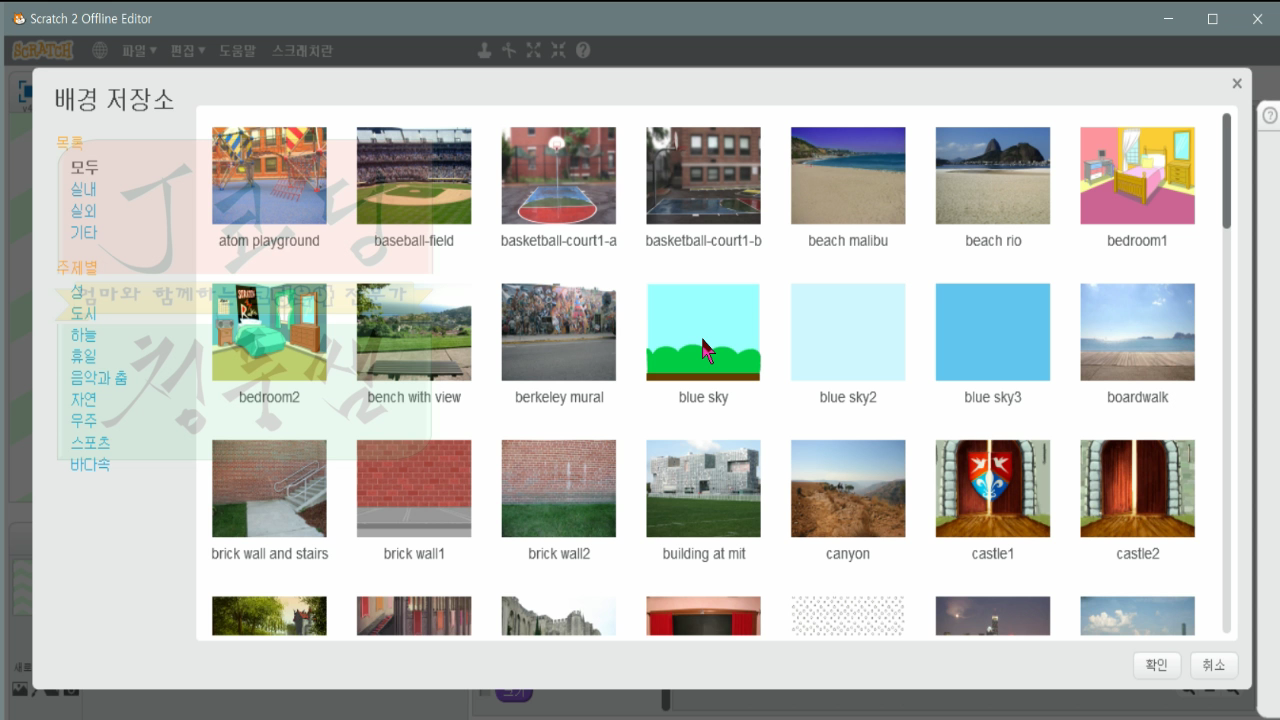Open the 도움말 menu

point(237,50)
